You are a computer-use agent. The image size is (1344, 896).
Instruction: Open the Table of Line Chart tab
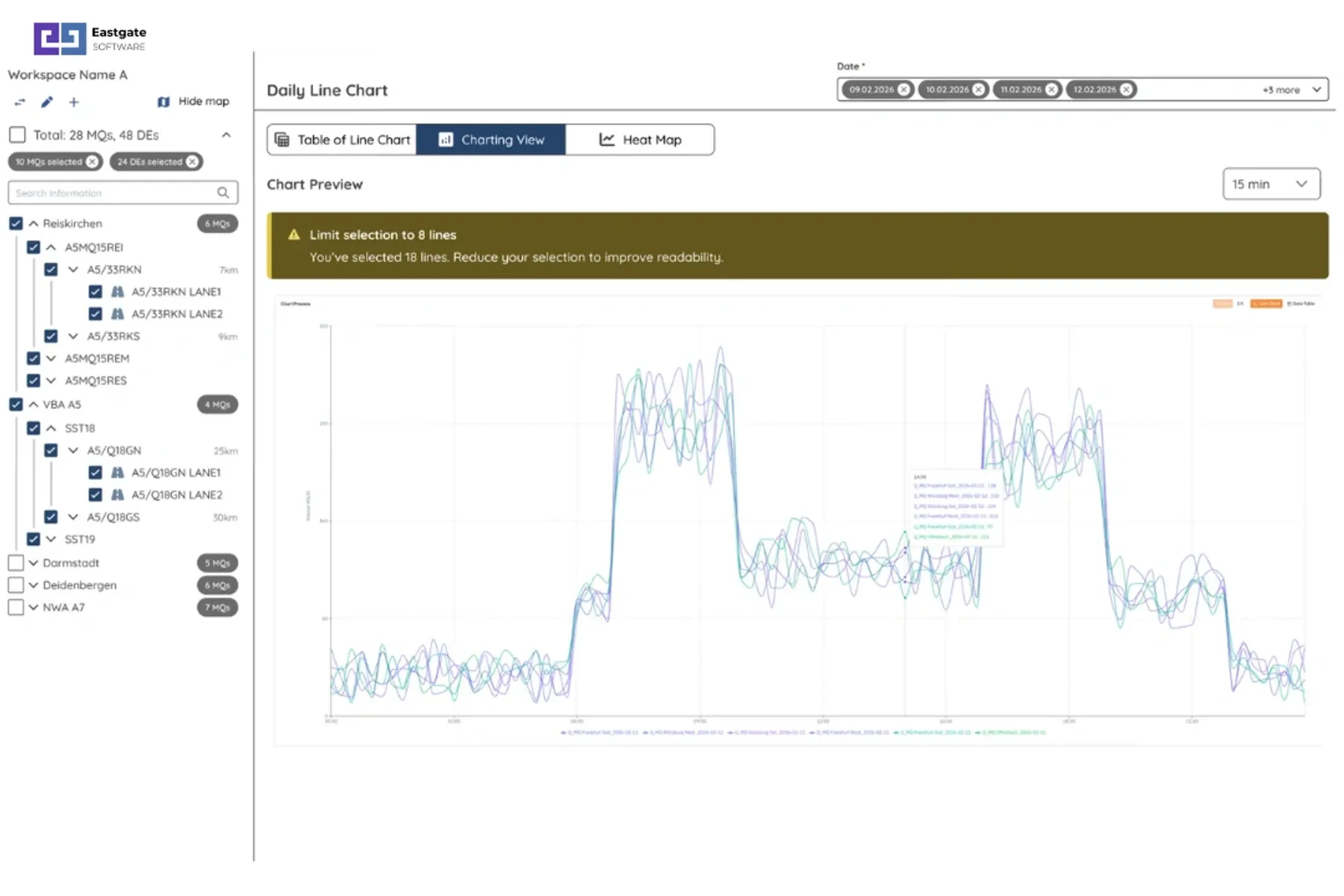pos(342,140)
